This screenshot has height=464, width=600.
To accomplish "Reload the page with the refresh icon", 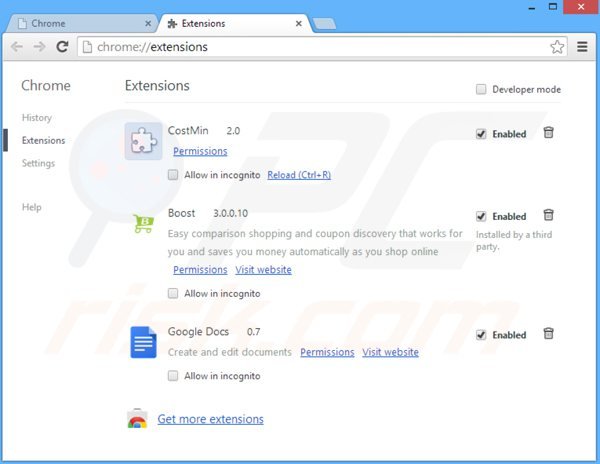I will click(x=62, y=47).
